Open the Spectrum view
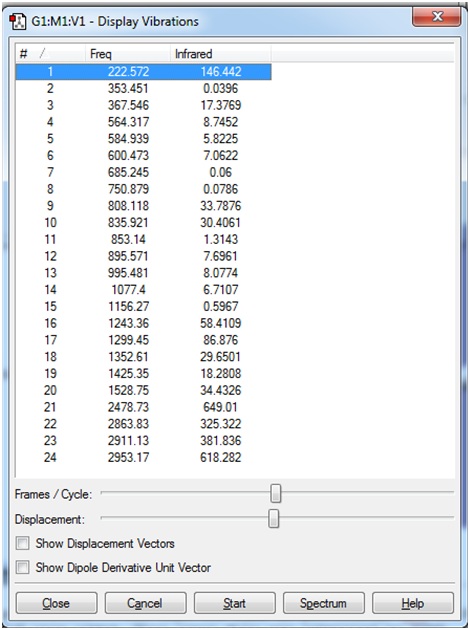Image resolution: width=468 pixels, height=629 pixels. (324, 603)
